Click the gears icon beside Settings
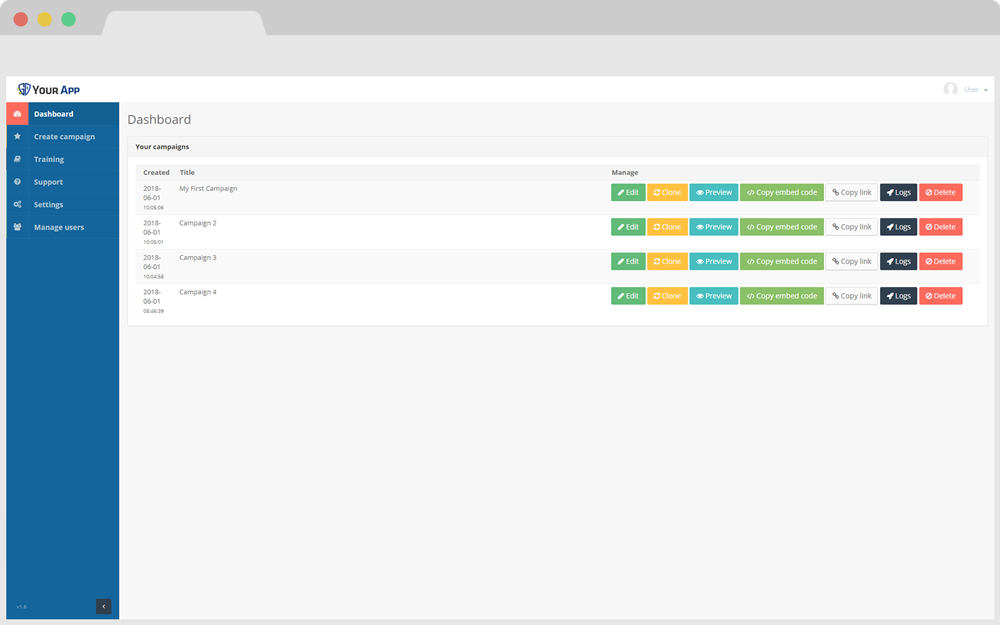Screen dimensions: 1000x625 click(x=17, y=205)
